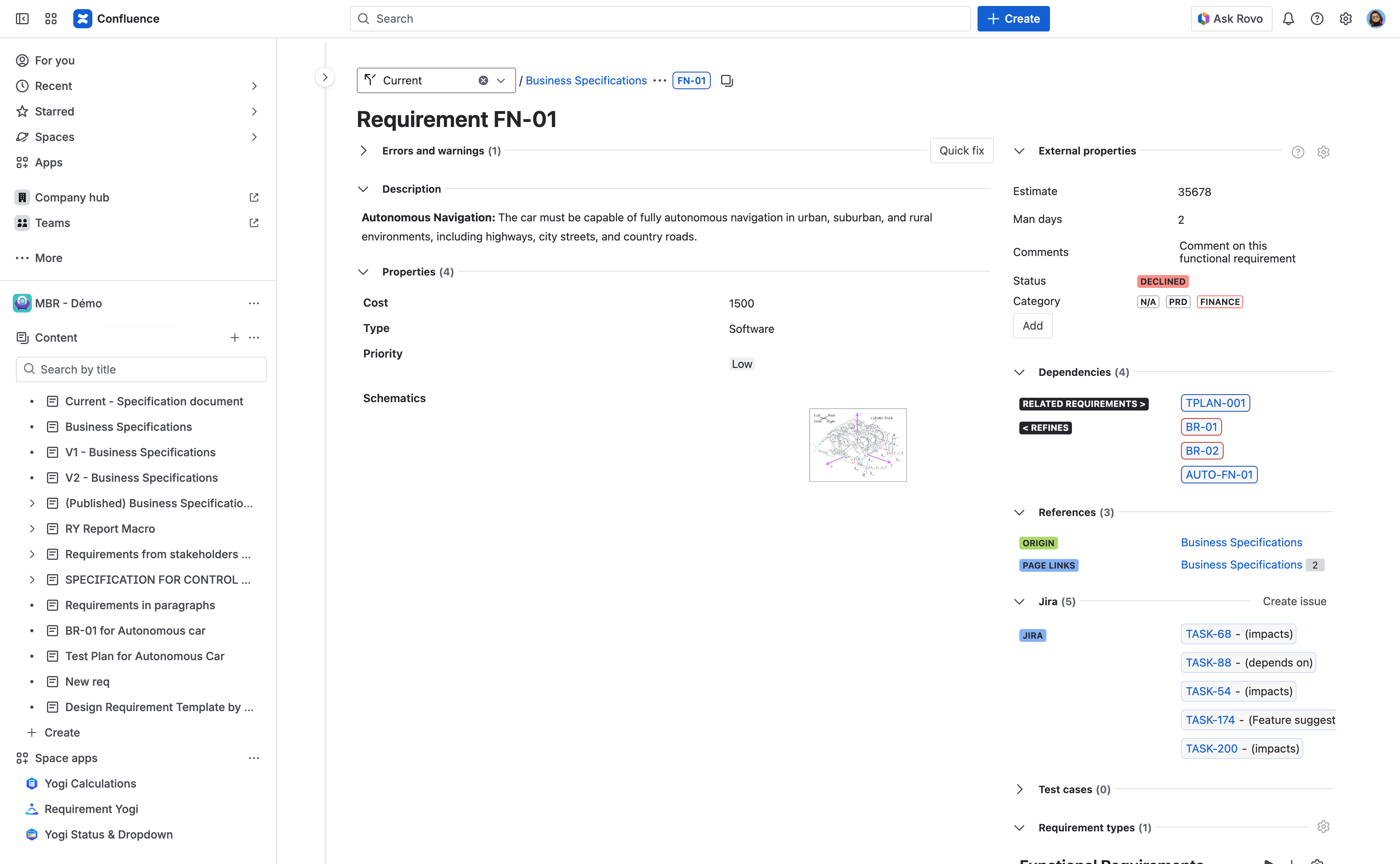Open the Schematics thumbnail image

click(x=857, y=445)
